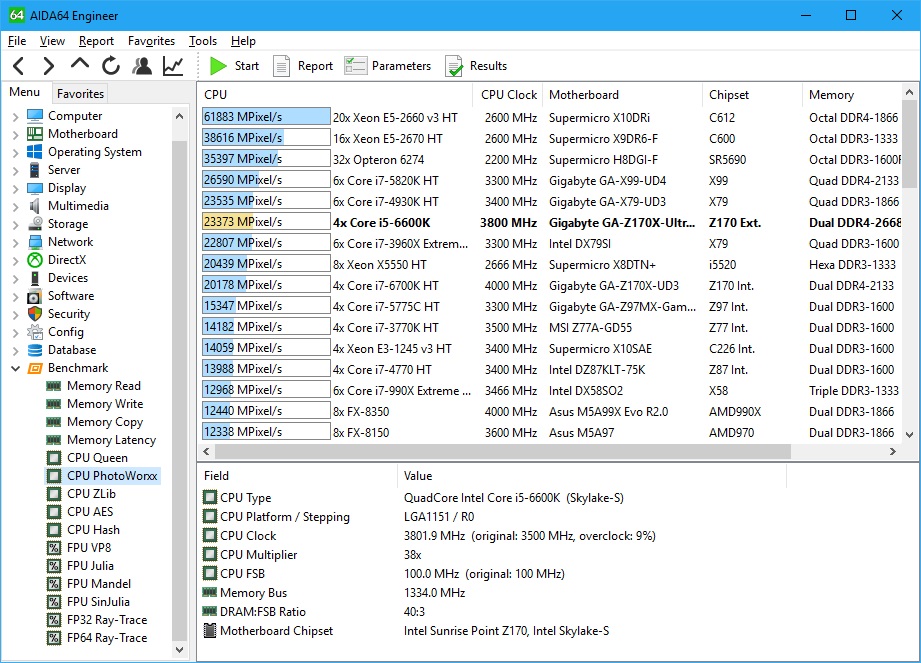The width and height of the screenshot is (921, 663).
Task: Select the Security shield icon
Action: click(35, 314)
